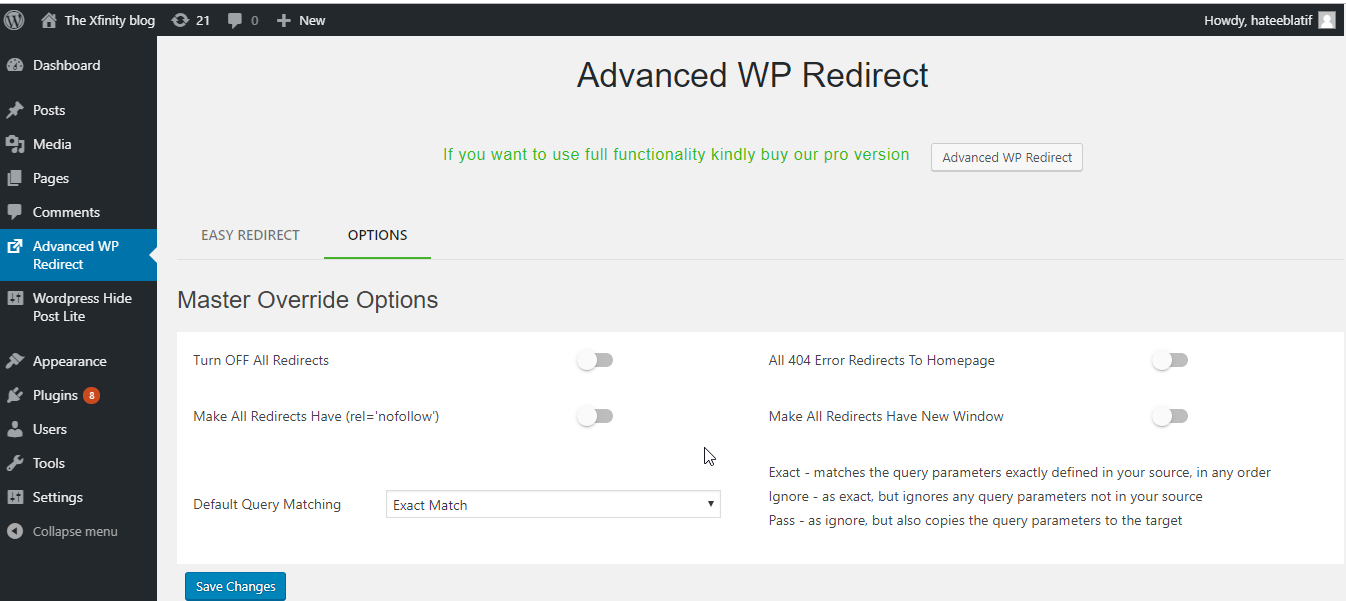The image size is (1346, 601).
Task: Click the Collapse menu arrow icon
Action: [15, 531]
